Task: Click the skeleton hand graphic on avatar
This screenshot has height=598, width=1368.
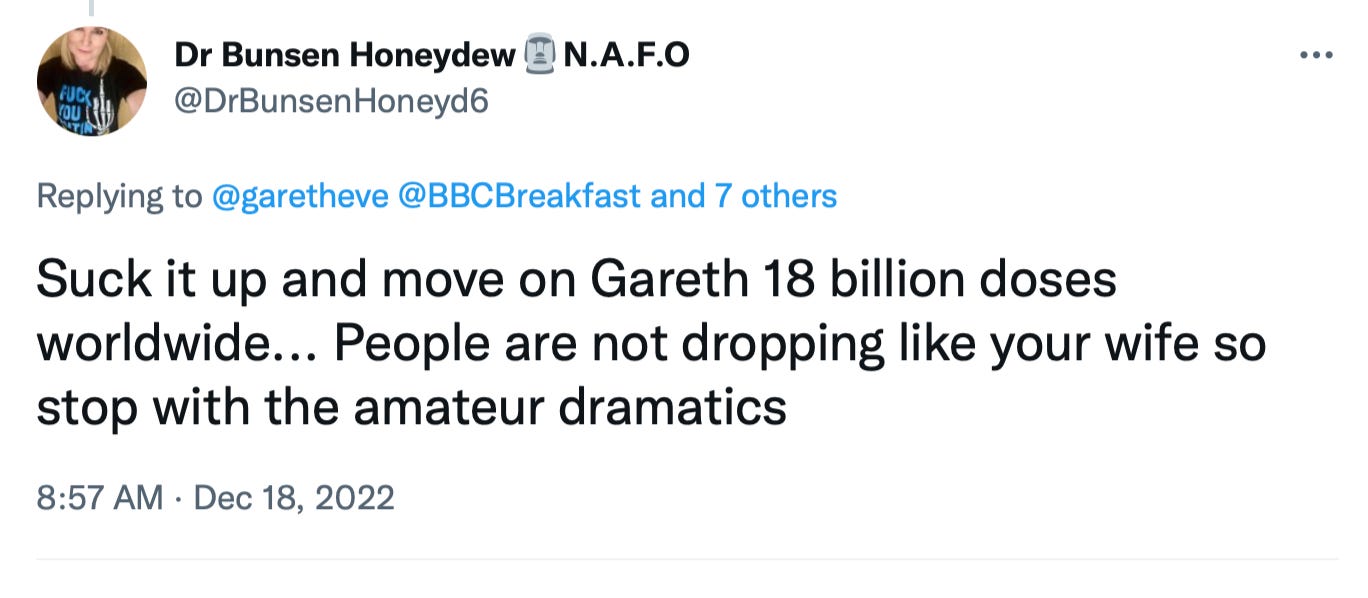Action: [x=104, y=111]
